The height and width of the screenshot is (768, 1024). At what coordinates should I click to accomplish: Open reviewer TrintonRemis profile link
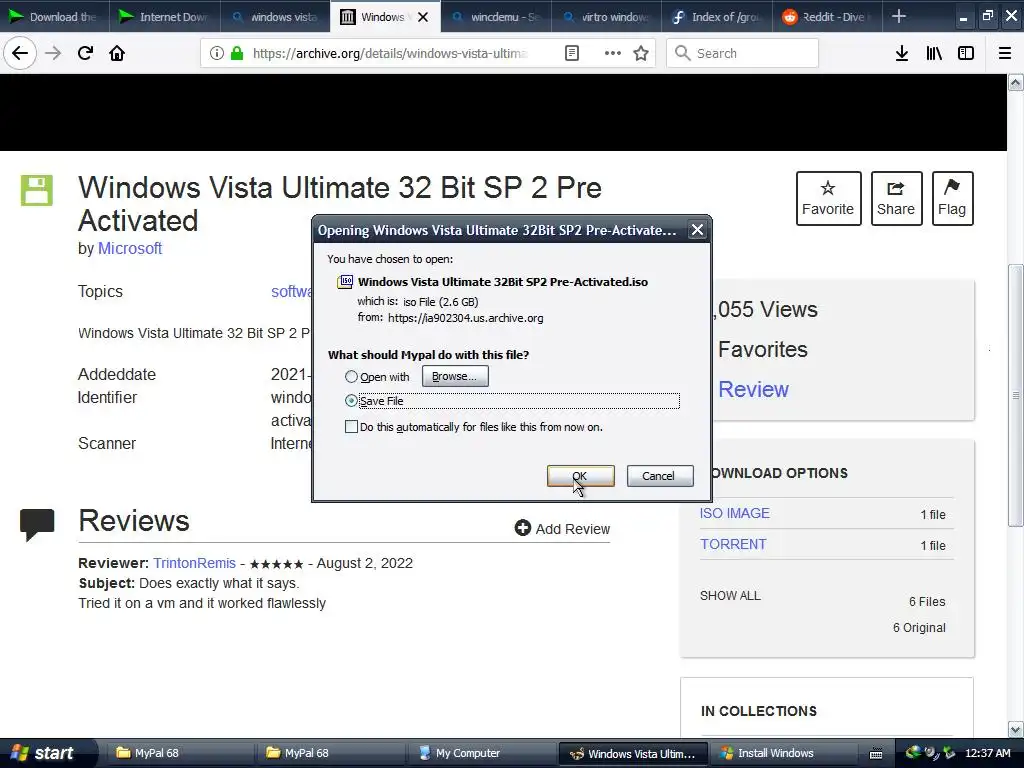[195, 563]
